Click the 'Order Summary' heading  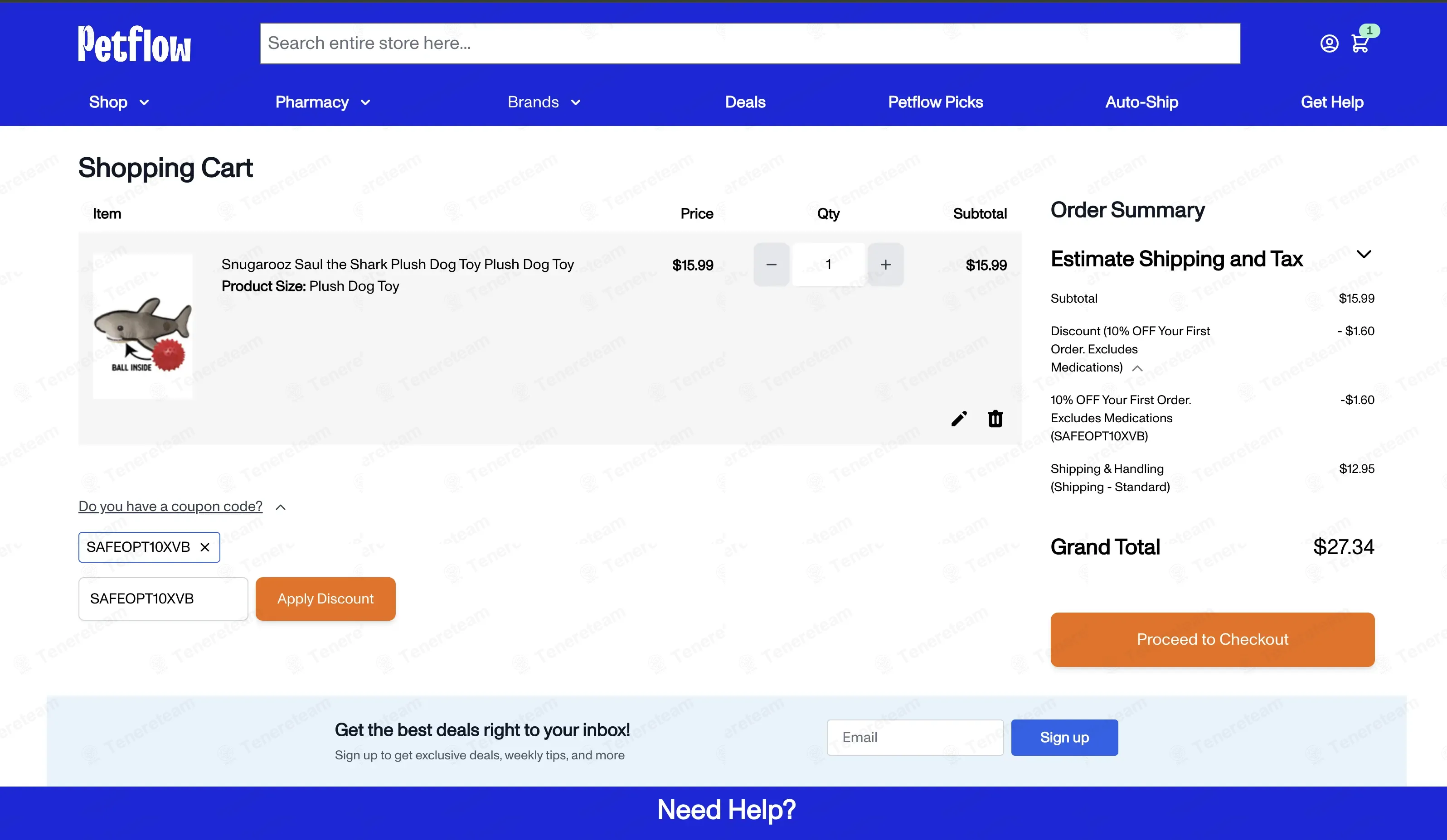coord(1127,210)
